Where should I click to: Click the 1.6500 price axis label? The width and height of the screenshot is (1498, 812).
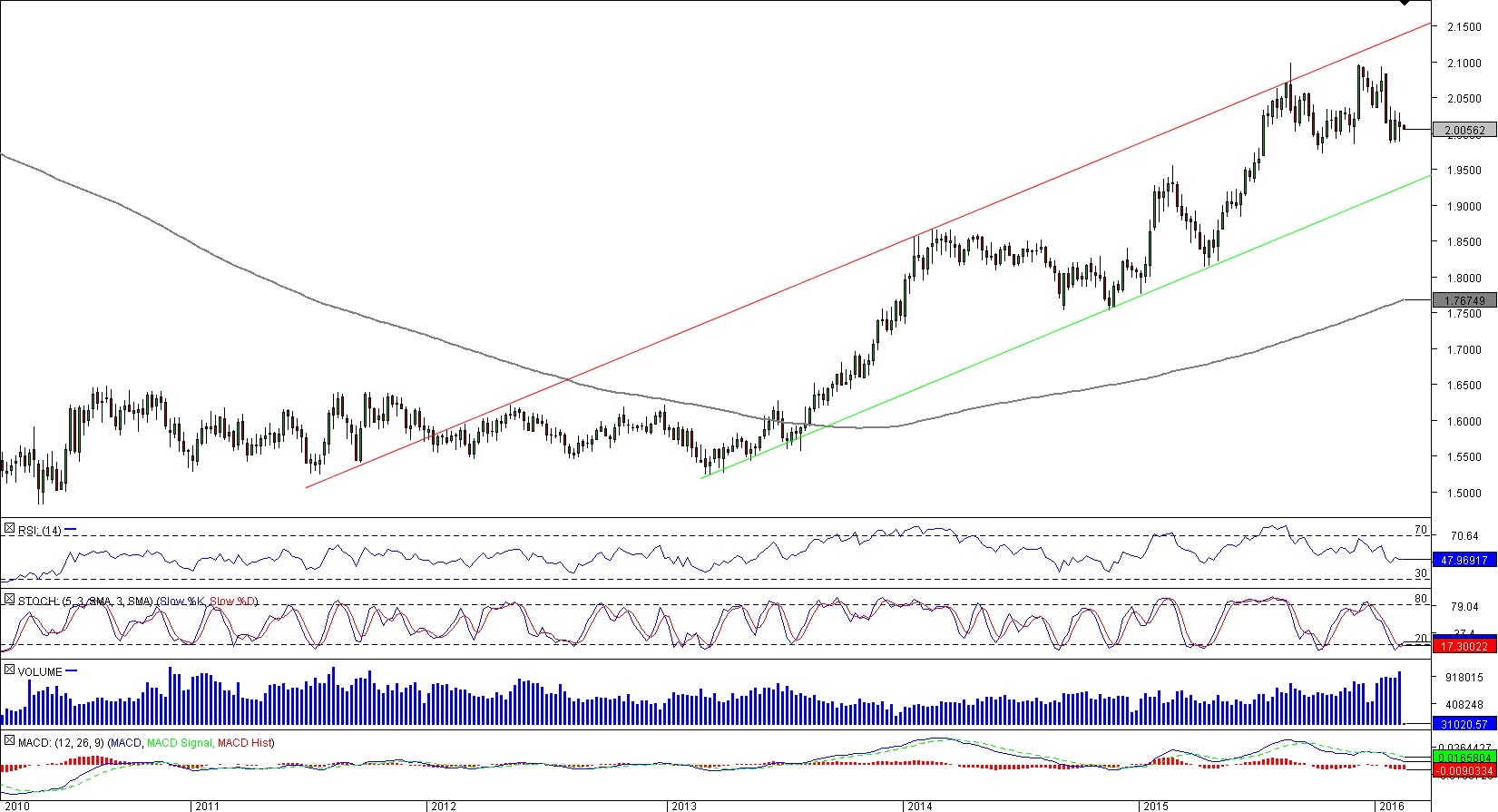coord(1464,385)
